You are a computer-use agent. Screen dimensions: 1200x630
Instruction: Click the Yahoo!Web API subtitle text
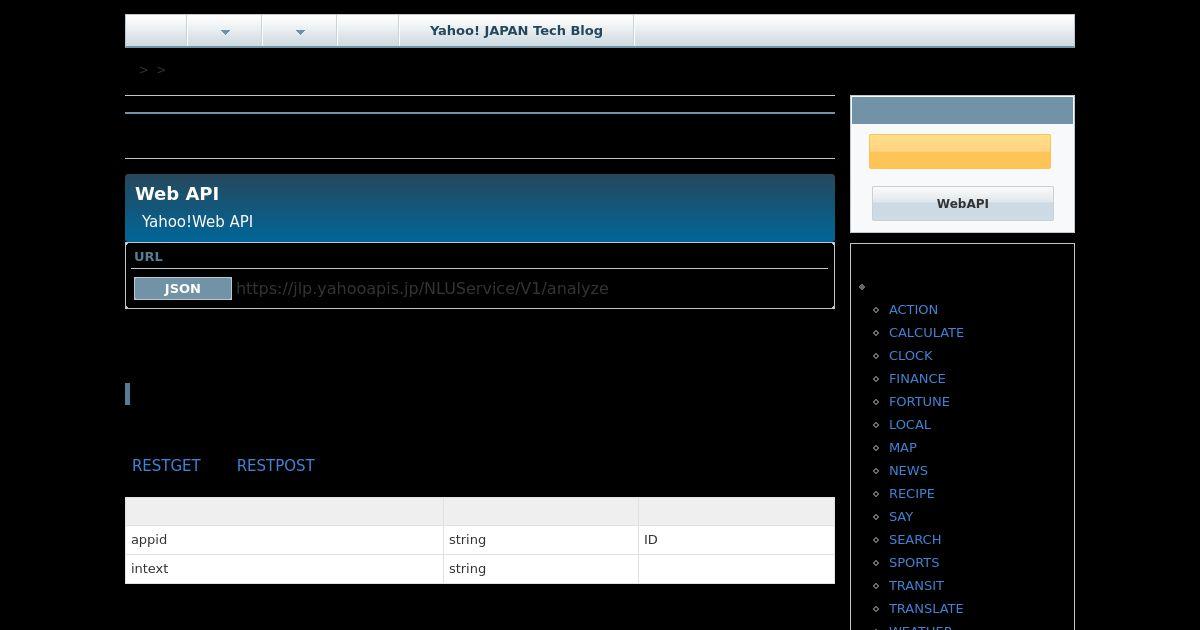[197, 221]
